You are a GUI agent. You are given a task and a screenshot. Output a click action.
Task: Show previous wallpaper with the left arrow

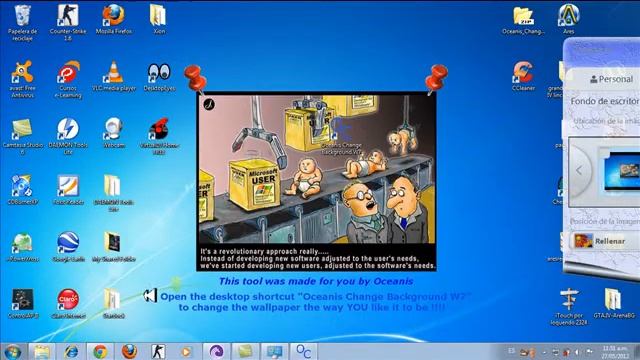579,171
